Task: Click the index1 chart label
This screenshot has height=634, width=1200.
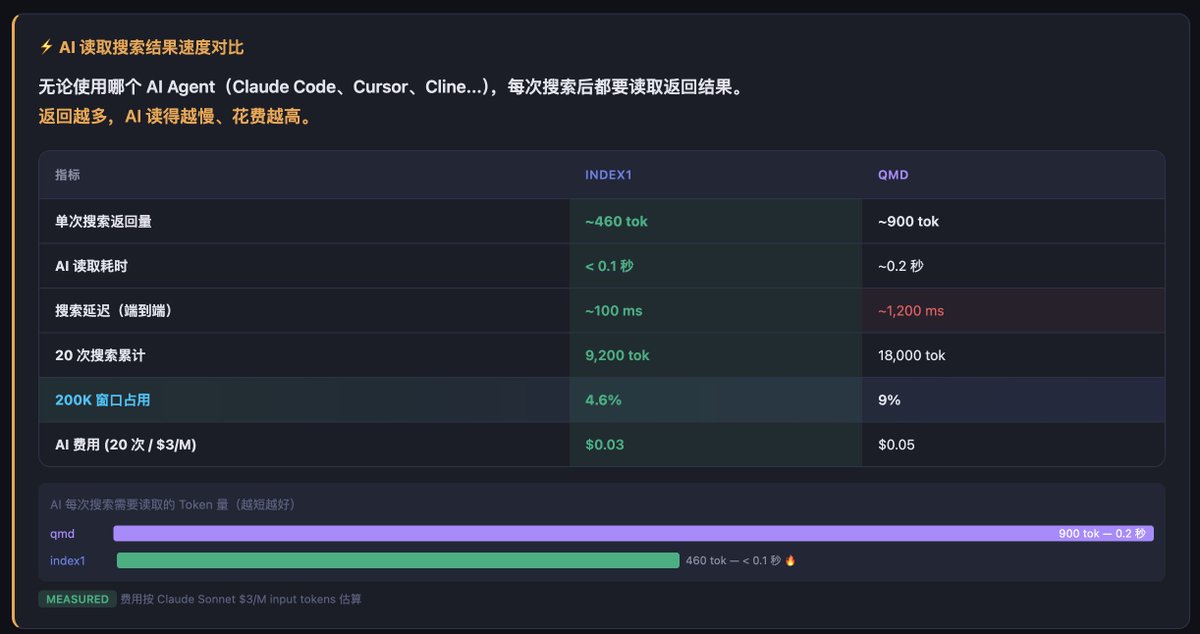Action: coord(68,561)
